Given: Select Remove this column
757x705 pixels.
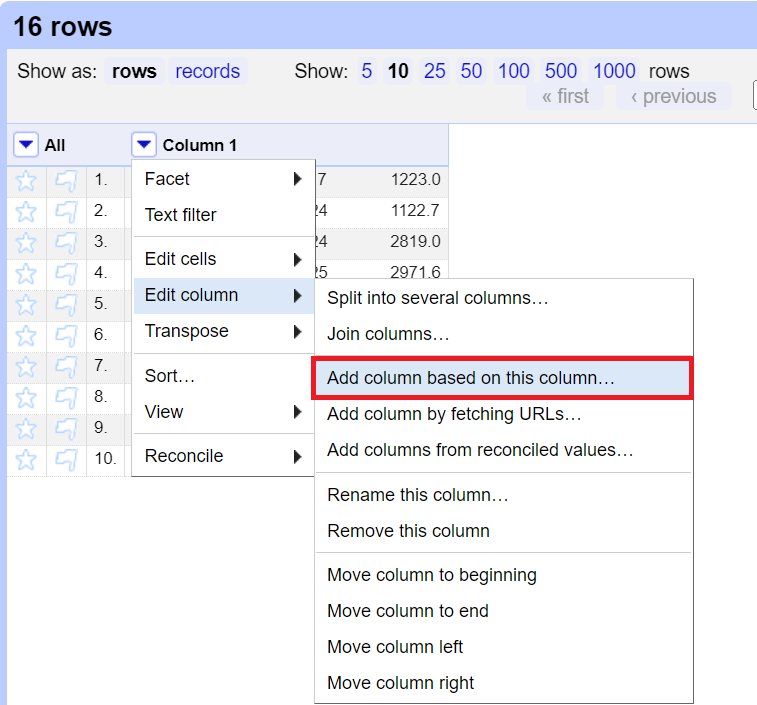Looking at the screenshot, I should 504,531.
